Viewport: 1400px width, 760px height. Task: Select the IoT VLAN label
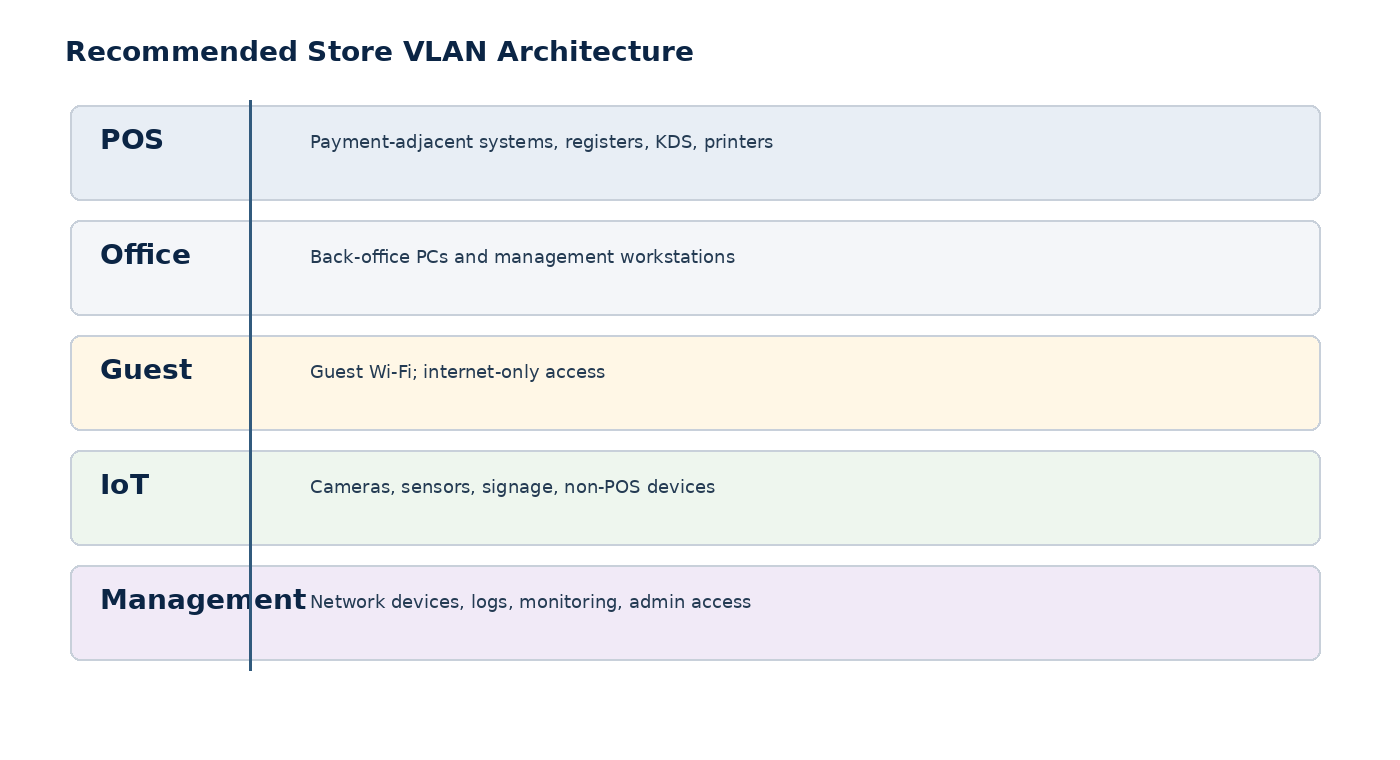pyautogui.click(x=124, y=486)
